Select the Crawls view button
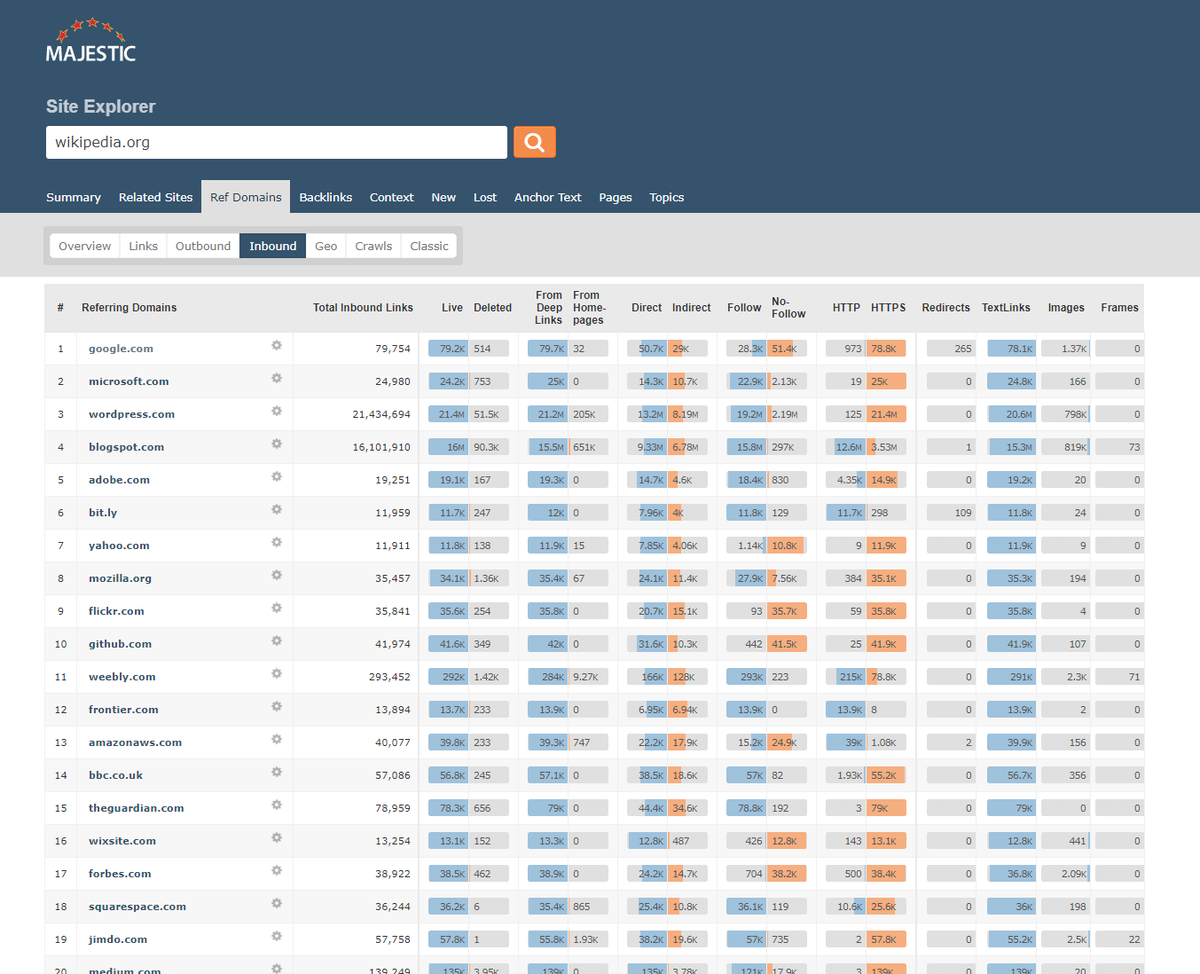Screen dimensions: 1200x974 point(373,246)
